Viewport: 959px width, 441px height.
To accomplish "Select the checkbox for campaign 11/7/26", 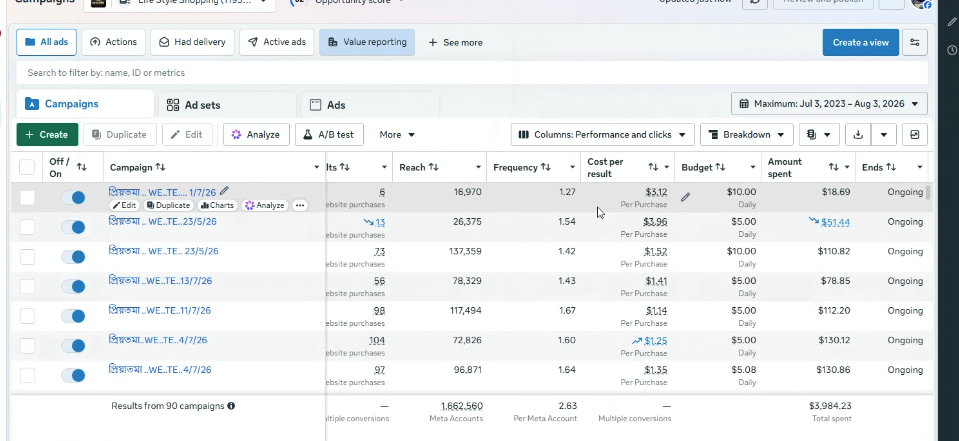I will pos(27,316).
